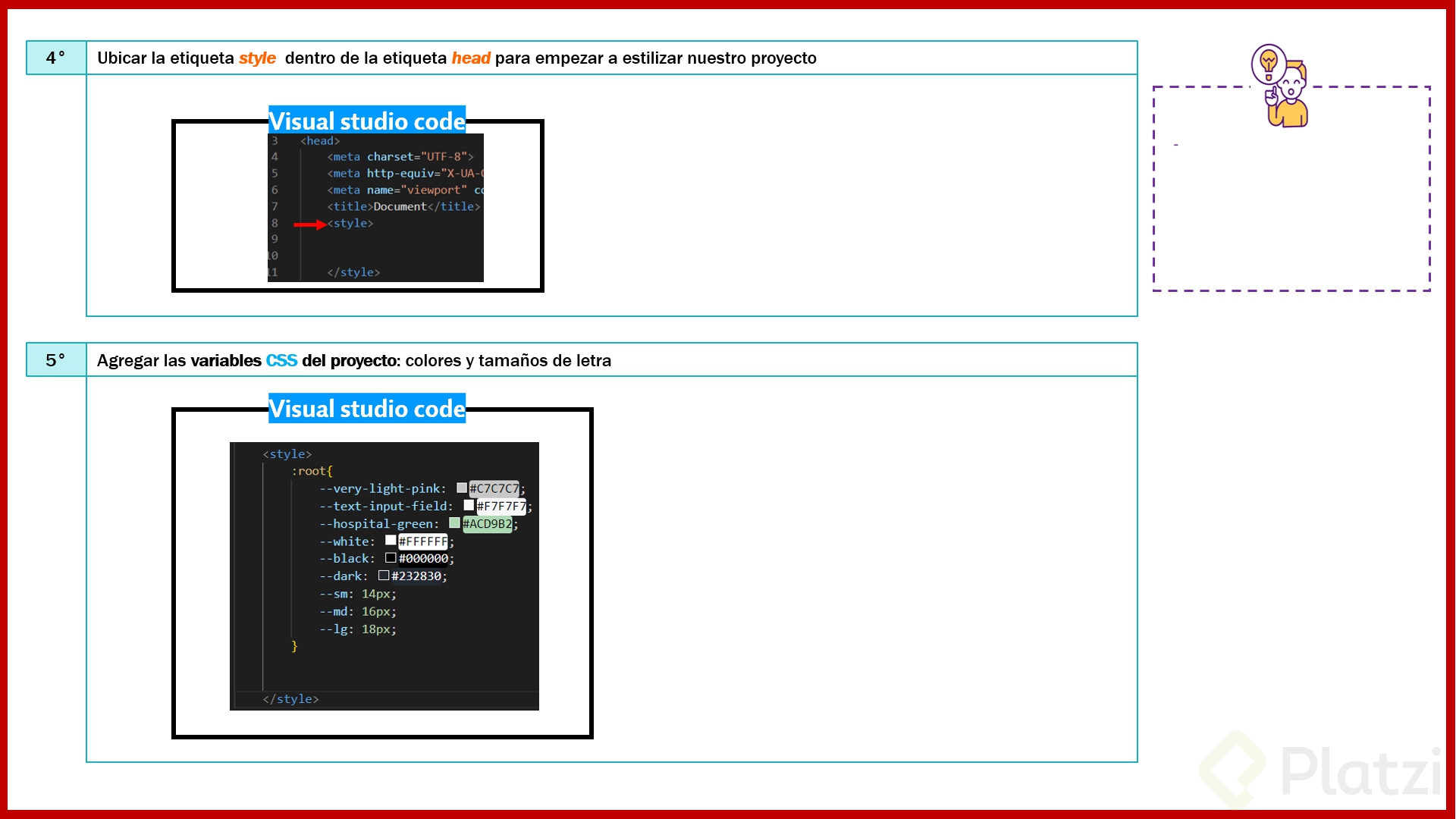Viewport: 1456px width, 819px height.
Task: Toggle the white color checkbox next to #FFFFFF
Action: [x=390, y=540]
